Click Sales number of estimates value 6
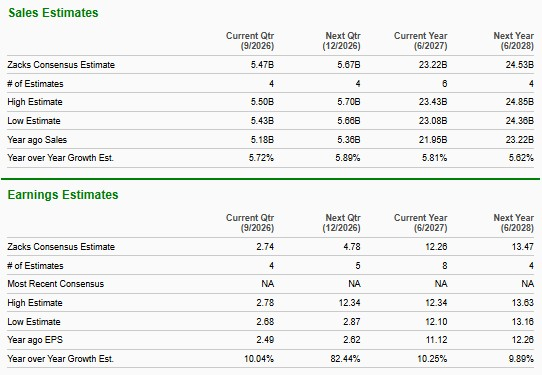 tap(445, 84)
